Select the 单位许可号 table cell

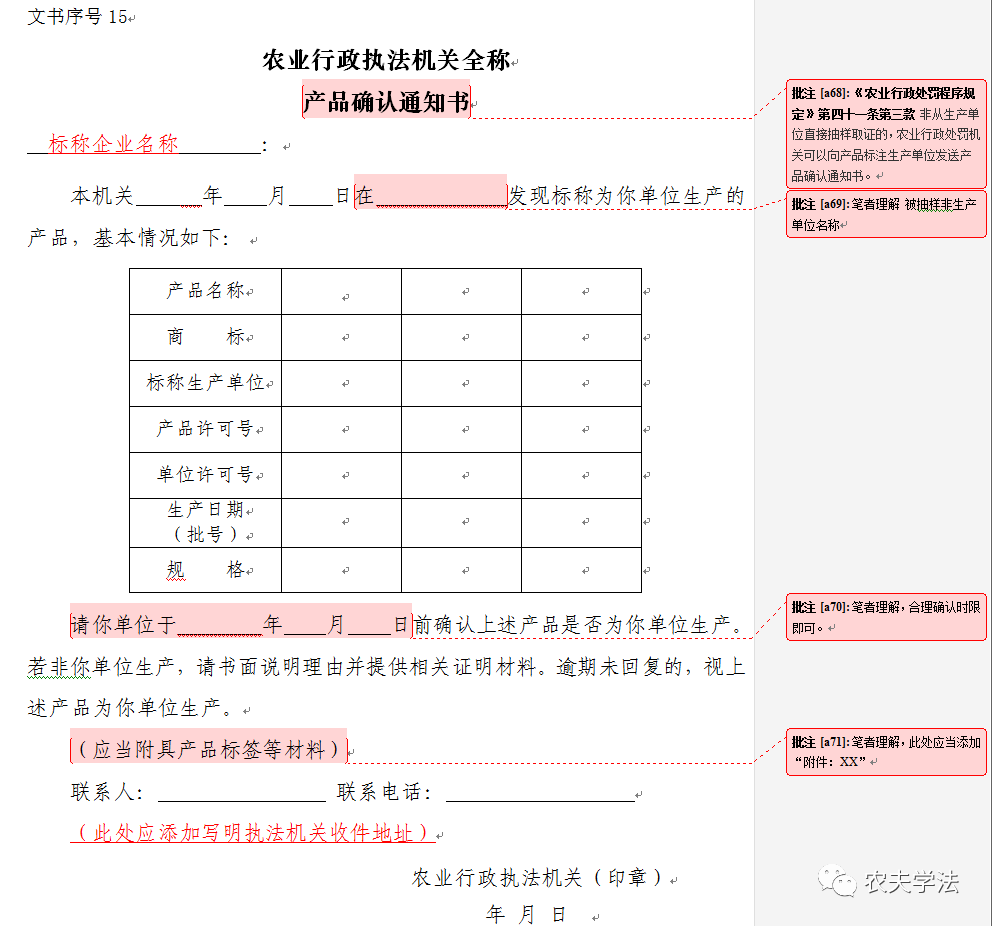pos(205,475)
